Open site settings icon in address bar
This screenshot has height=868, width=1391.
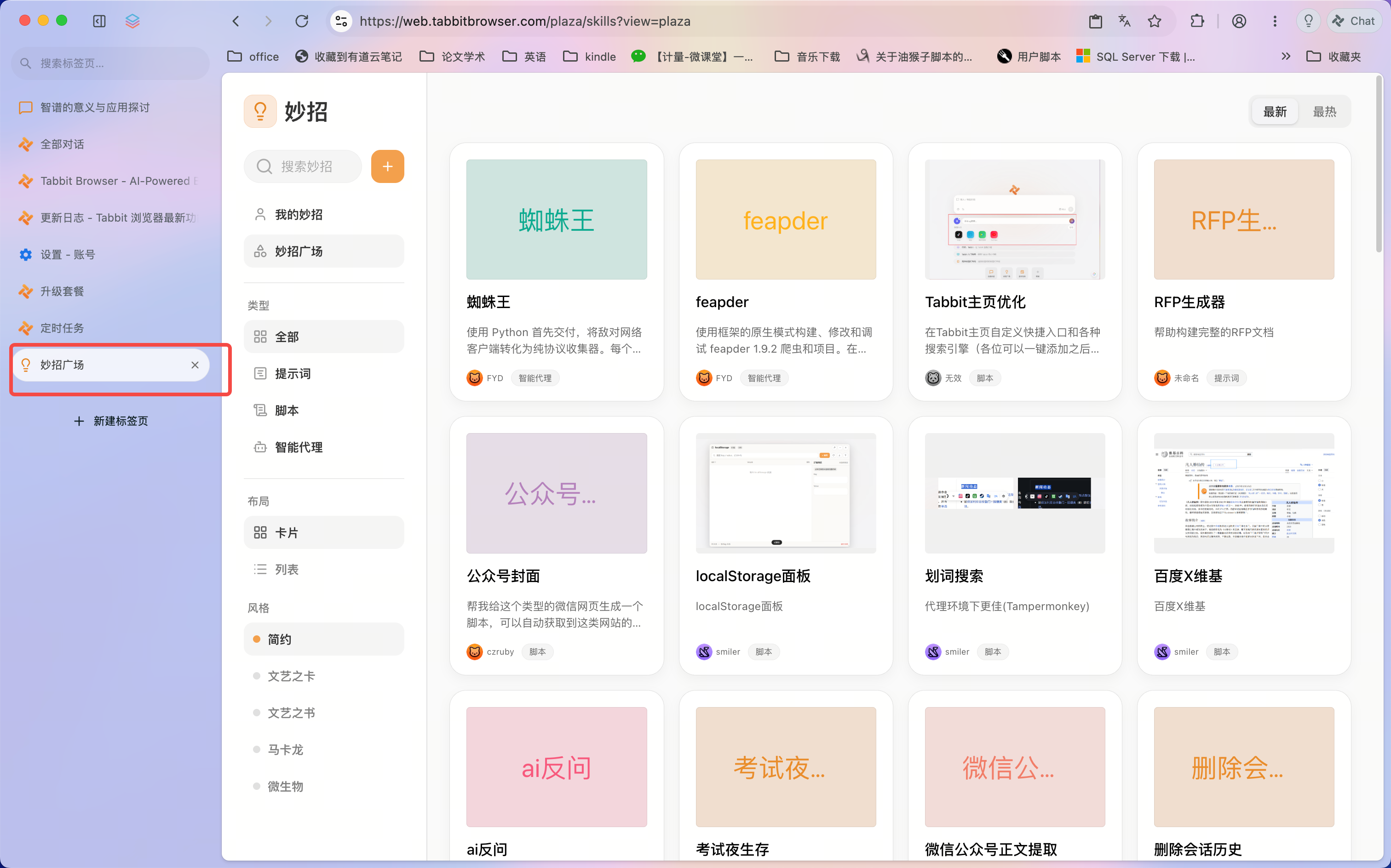[341, 21]
